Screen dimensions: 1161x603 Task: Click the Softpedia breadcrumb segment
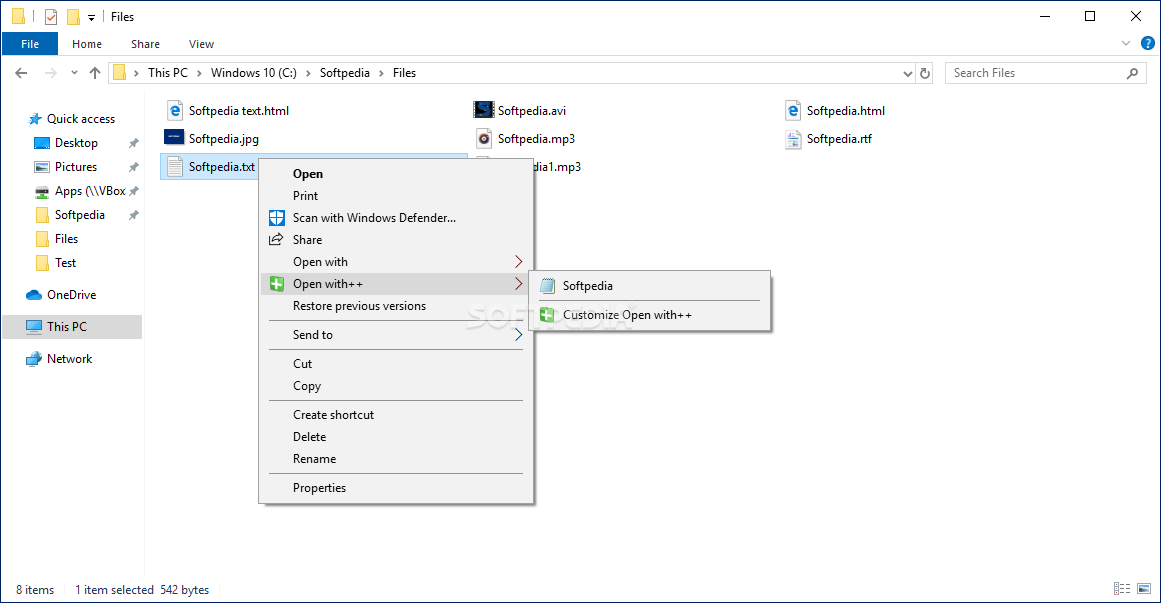tap(344, 73)
